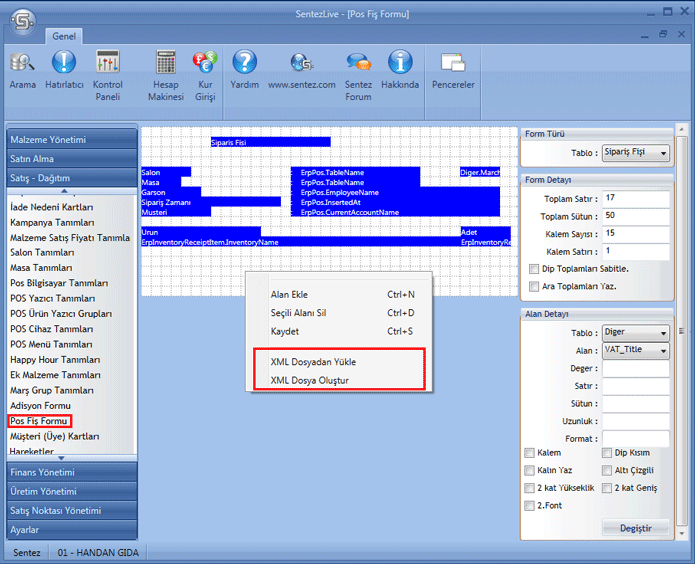
Task: Show the Hakkında about dialog
Action: pyautogui.click(x=400, y=69)
